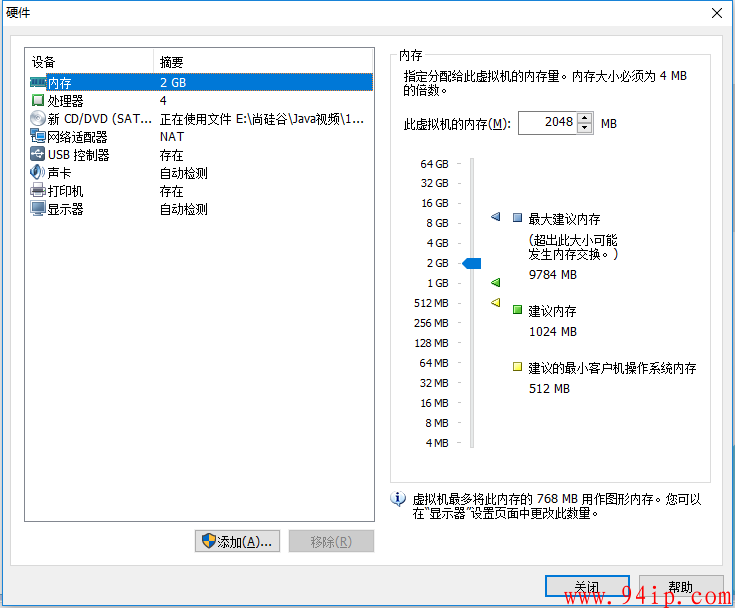
Task: Click the yellow minimum memory marker
Action: pos(495,302)
